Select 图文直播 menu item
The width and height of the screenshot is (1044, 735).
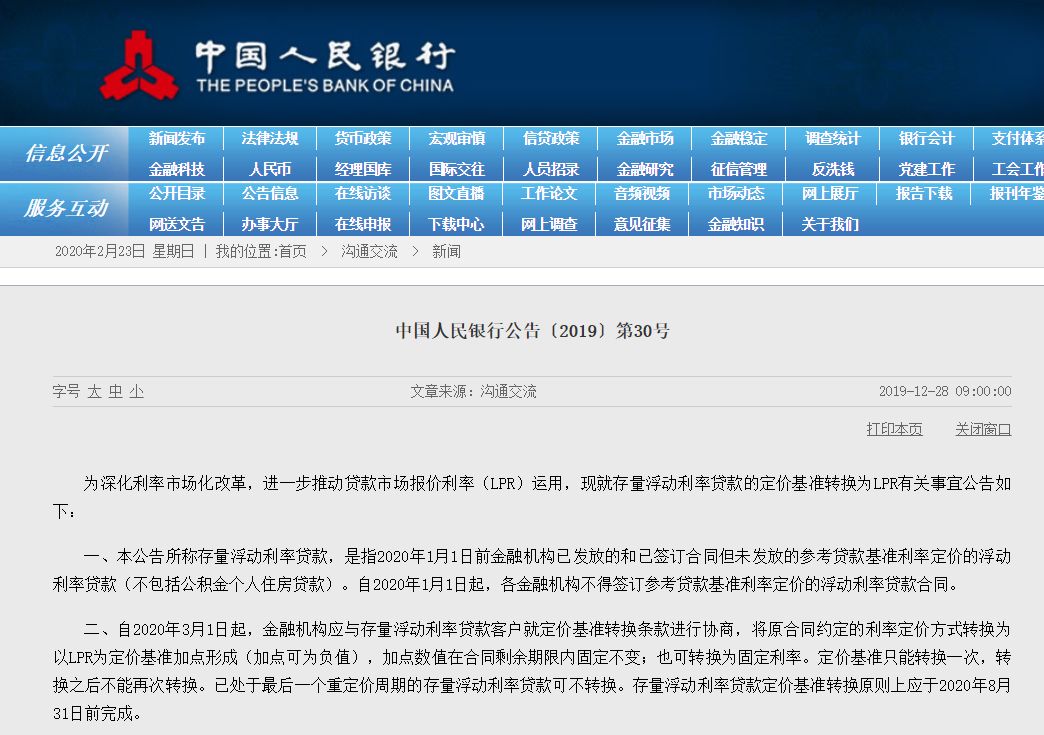pyautogui.click(x=456, y=194)
